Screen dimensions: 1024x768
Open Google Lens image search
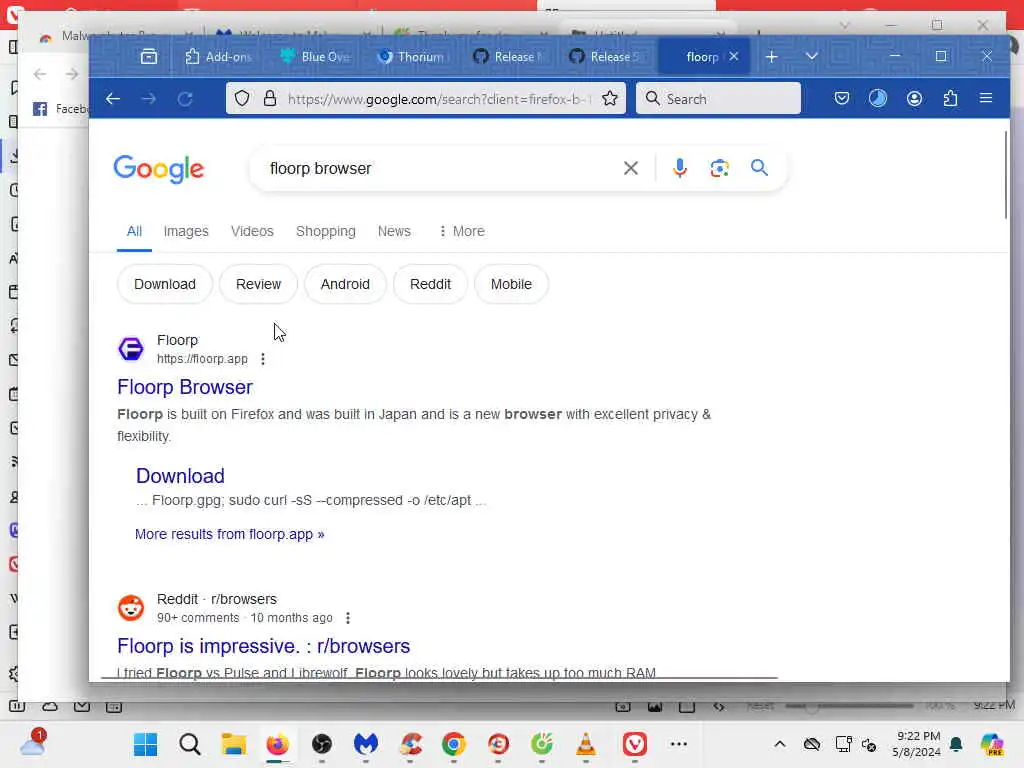719,168
